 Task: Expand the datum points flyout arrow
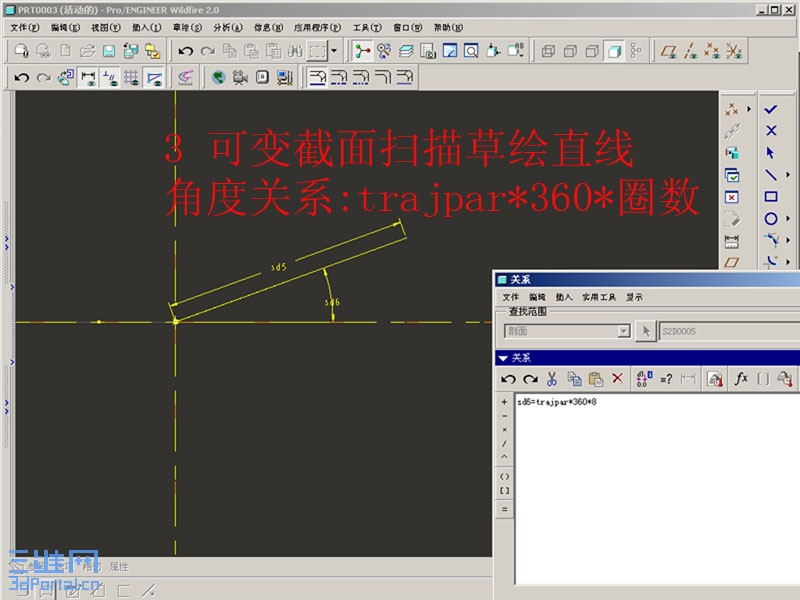749,109
